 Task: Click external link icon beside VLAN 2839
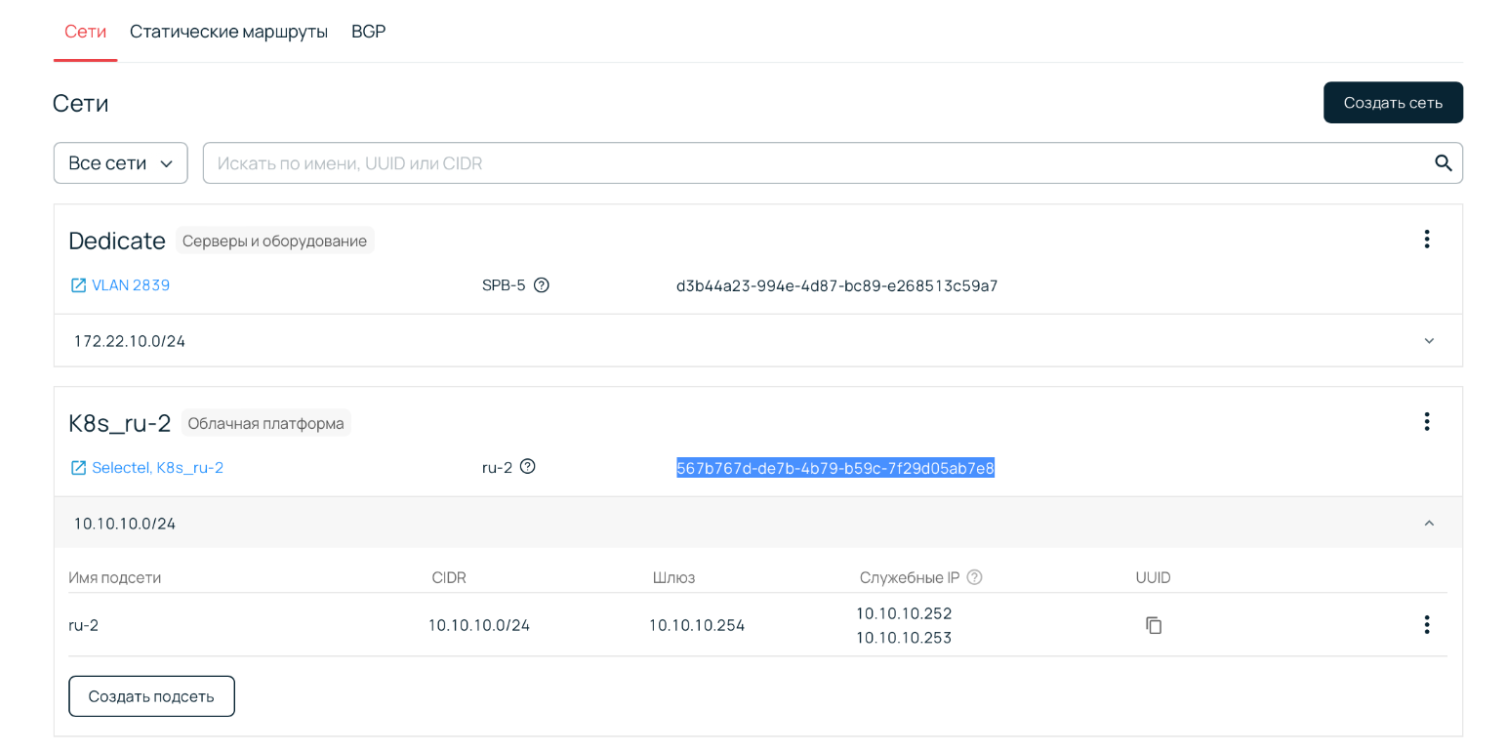tap(78, 285)
